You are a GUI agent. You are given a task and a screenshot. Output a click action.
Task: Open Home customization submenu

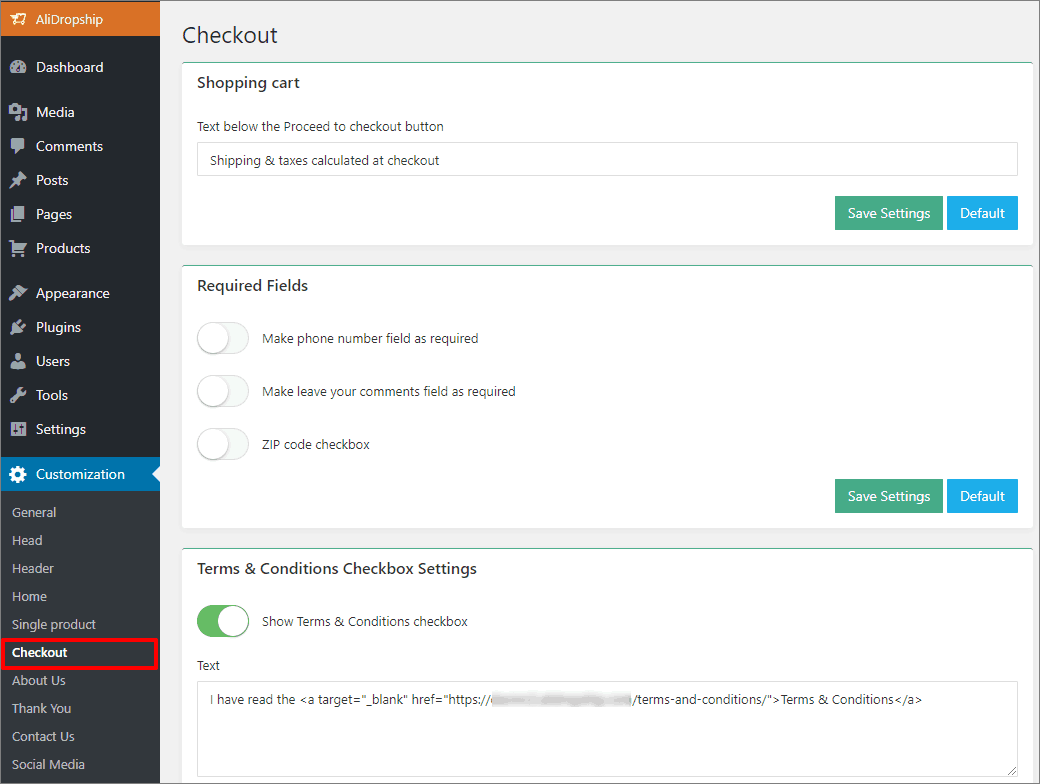point(29,596)
